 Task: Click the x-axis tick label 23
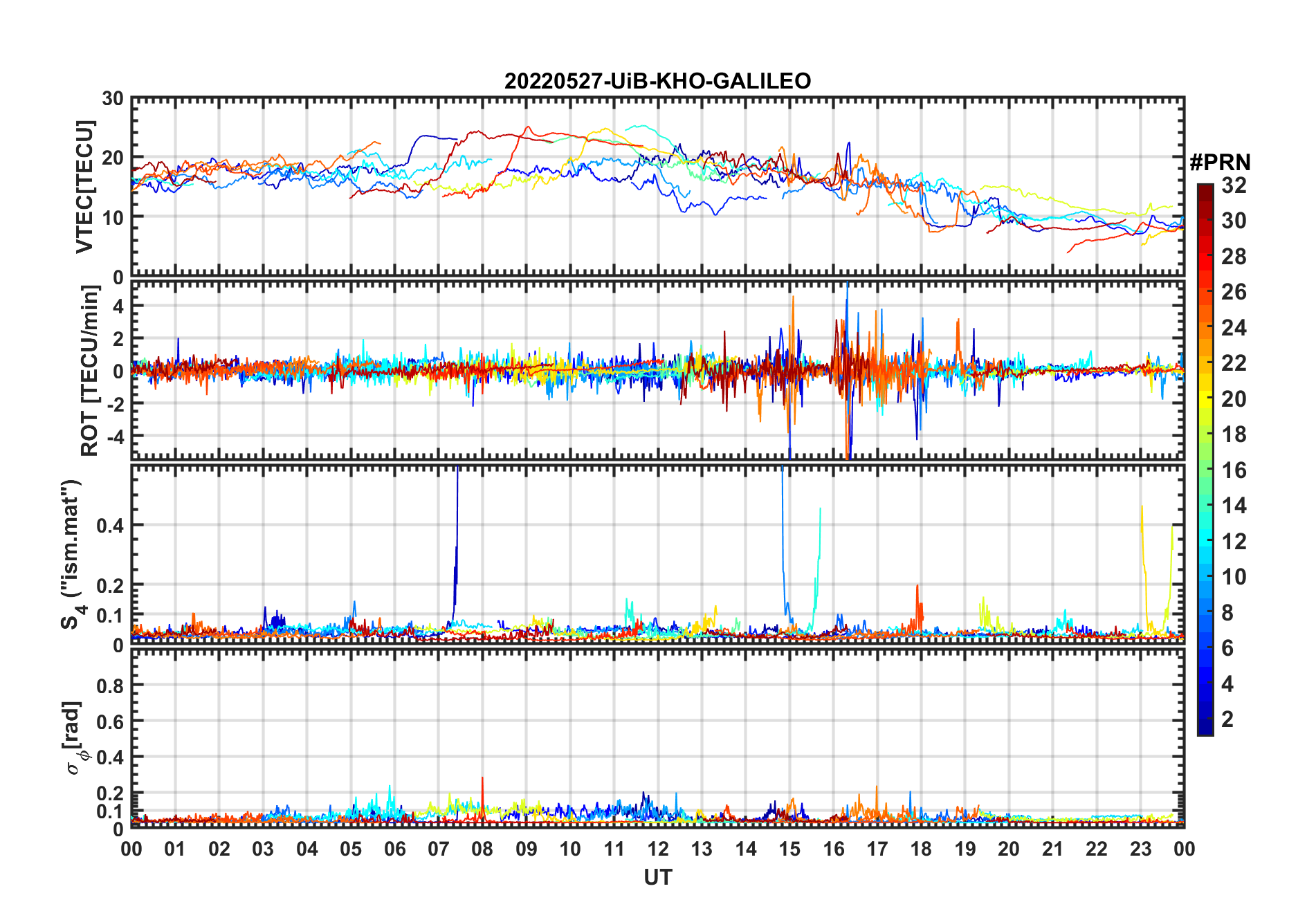point(1140,849)
